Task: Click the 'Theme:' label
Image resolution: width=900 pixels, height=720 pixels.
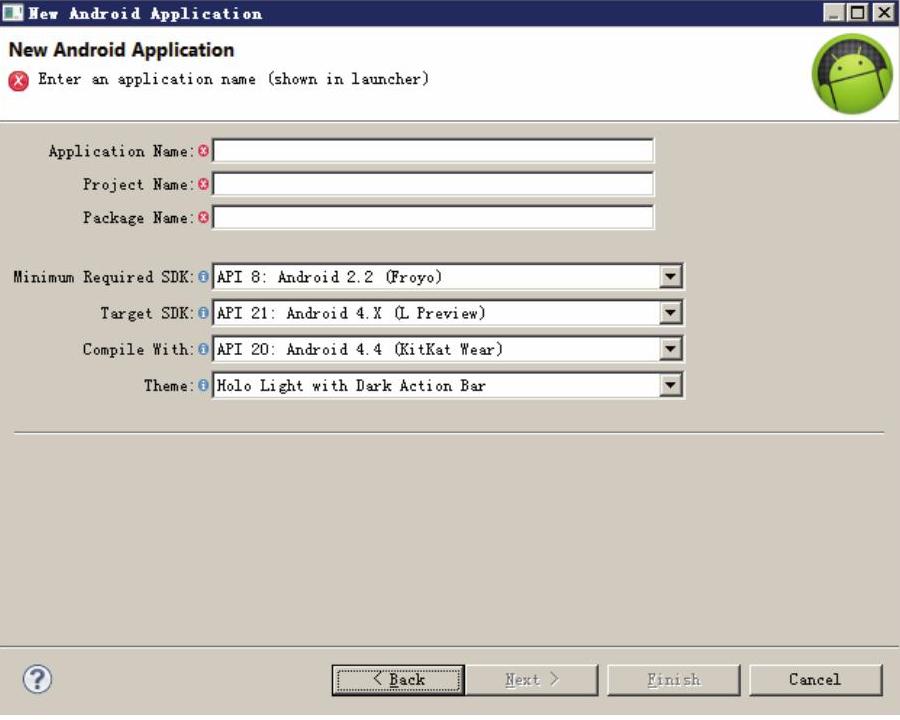Action: point(169,386)
